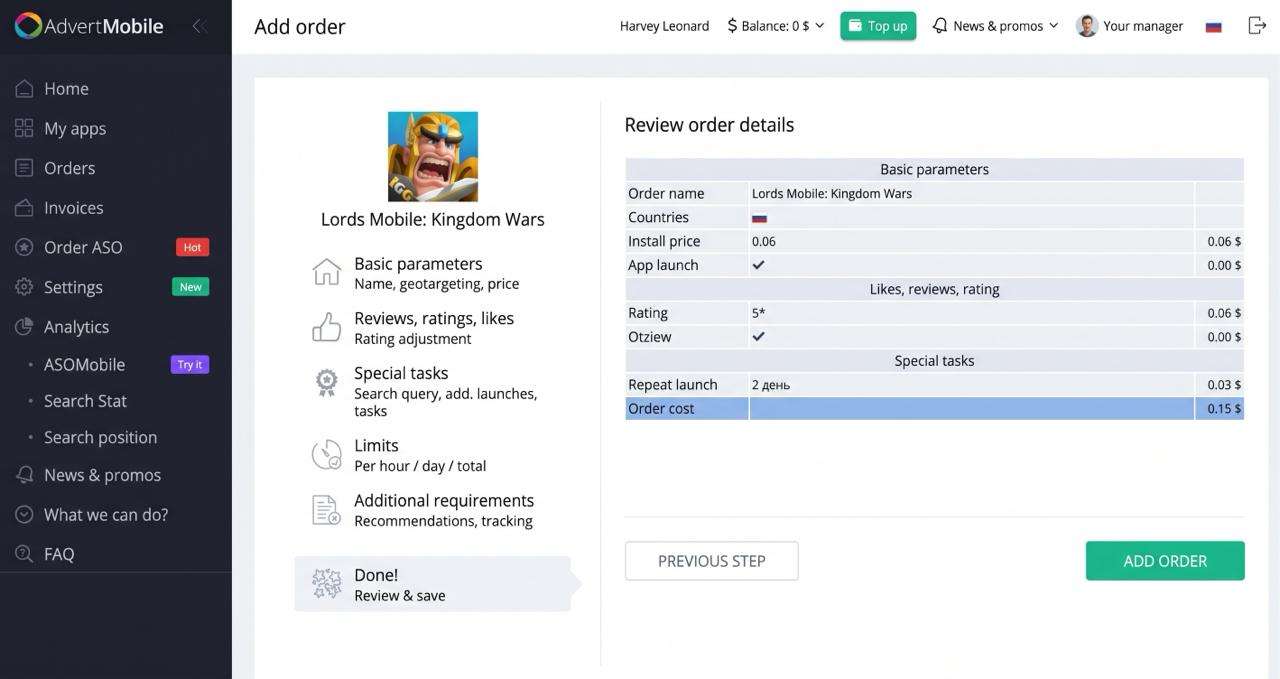
Task: Click the Order name value Lords Mobile: Kingdom Wars
Action: tap(832, 194)
